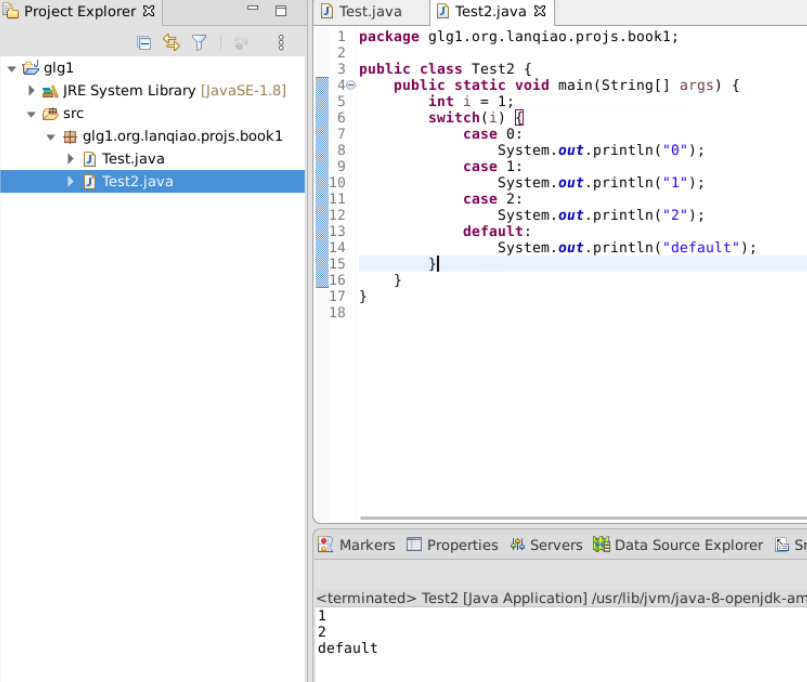Open the Data Source Explorer tab

tap(678, 545)
